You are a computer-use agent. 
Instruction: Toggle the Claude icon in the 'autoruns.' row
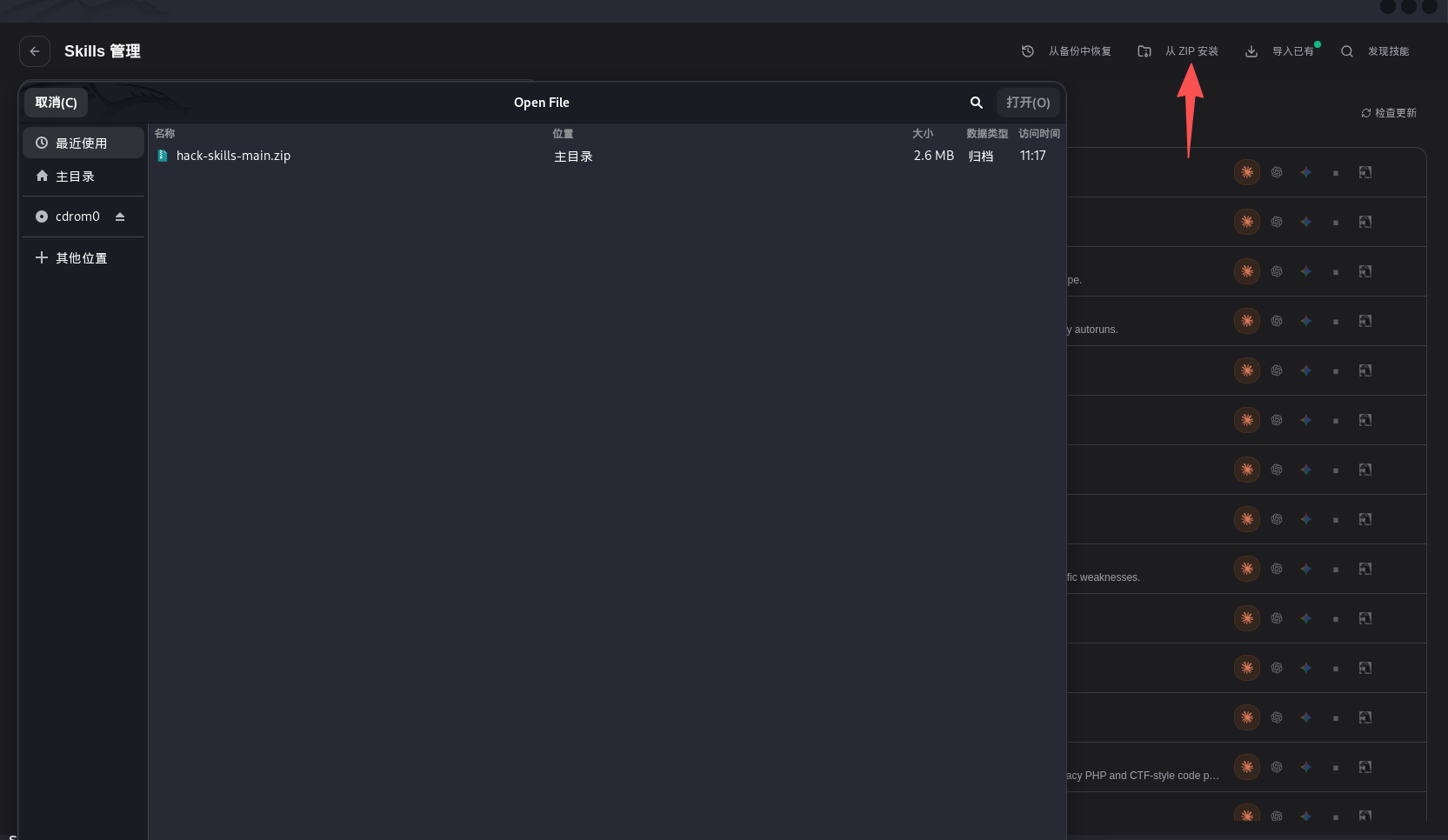(1247, 321)
